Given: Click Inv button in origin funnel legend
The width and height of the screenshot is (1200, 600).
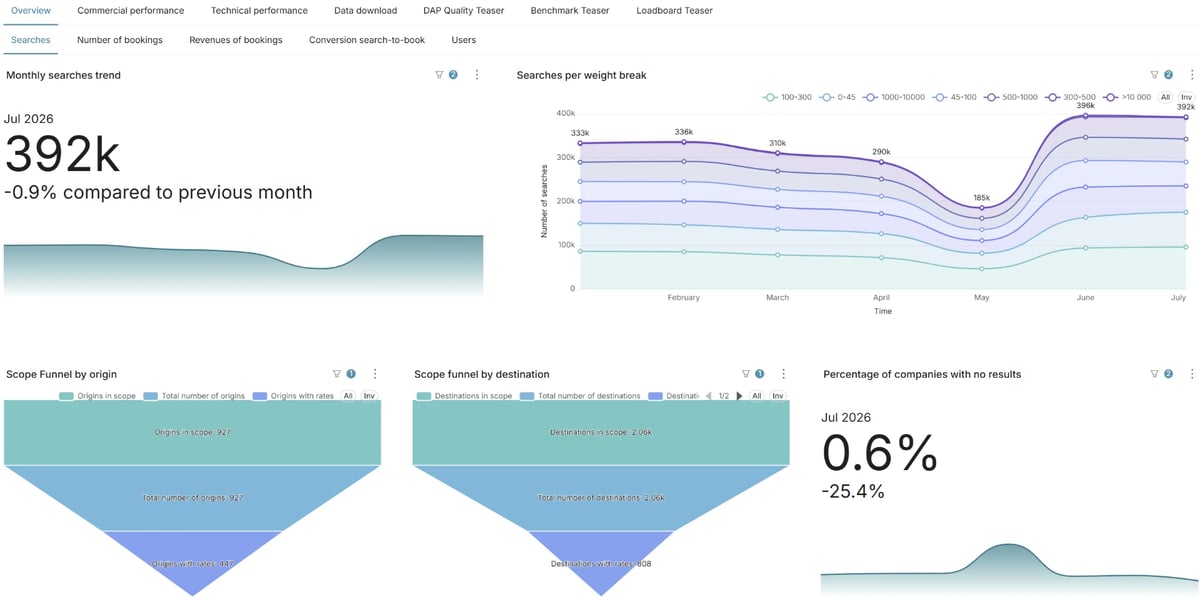Looking at the screenshot, I should click(x=369, y=396).
